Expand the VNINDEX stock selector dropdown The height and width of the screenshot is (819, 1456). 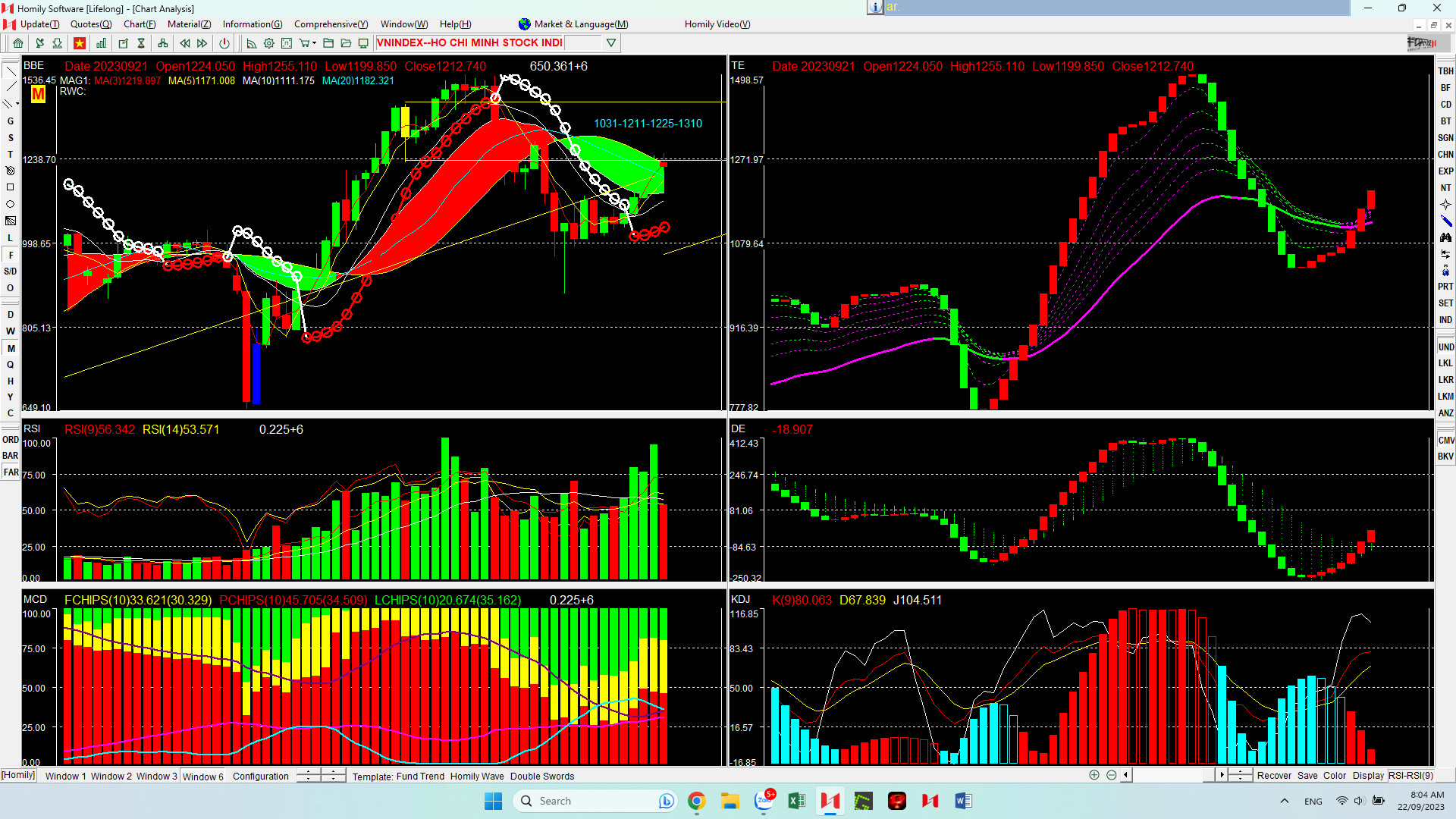(610, 43)
